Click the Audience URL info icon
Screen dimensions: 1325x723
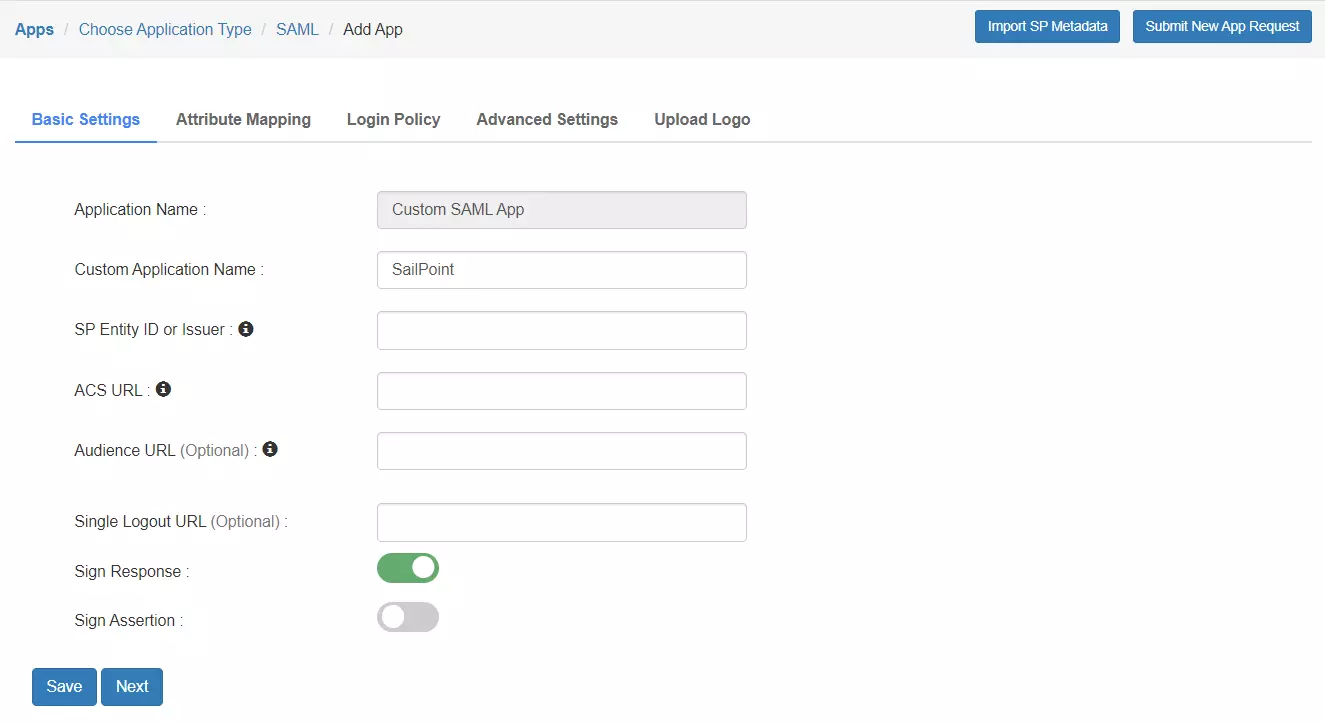(x=269, y=449)
